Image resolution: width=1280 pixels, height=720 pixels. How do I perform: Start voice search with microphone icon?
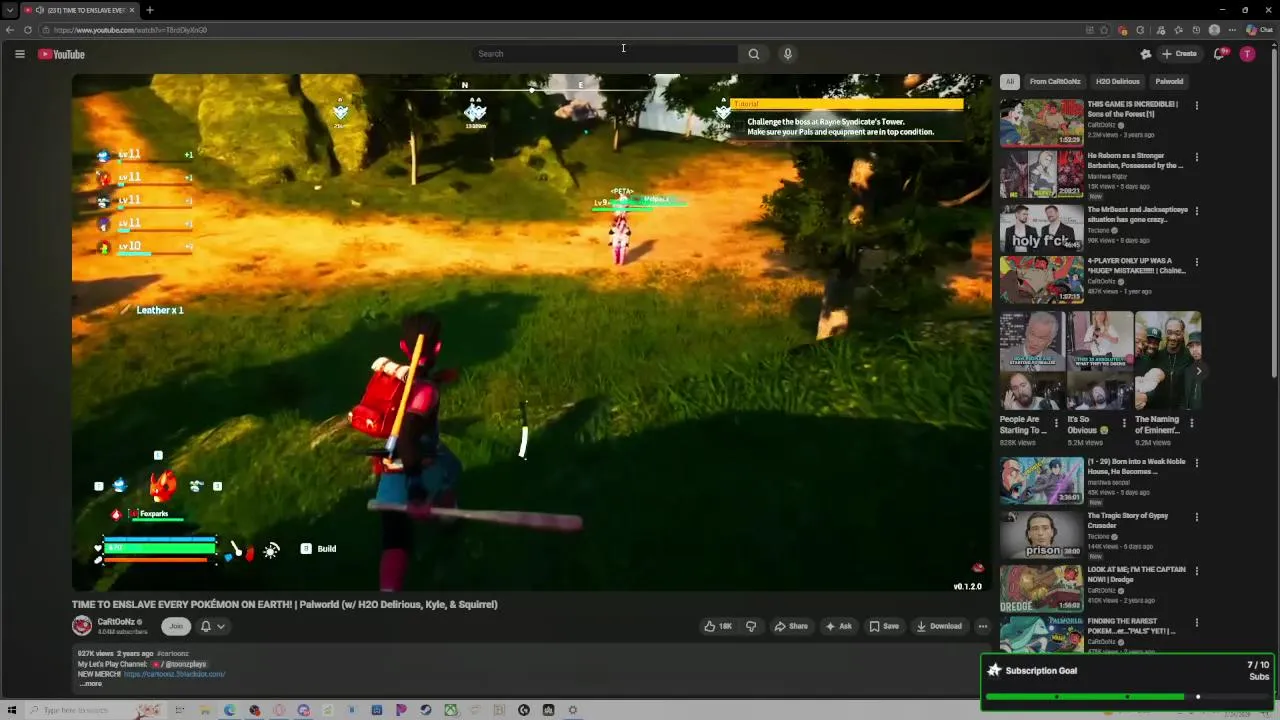pyautogui.click(x=788, y=54)
